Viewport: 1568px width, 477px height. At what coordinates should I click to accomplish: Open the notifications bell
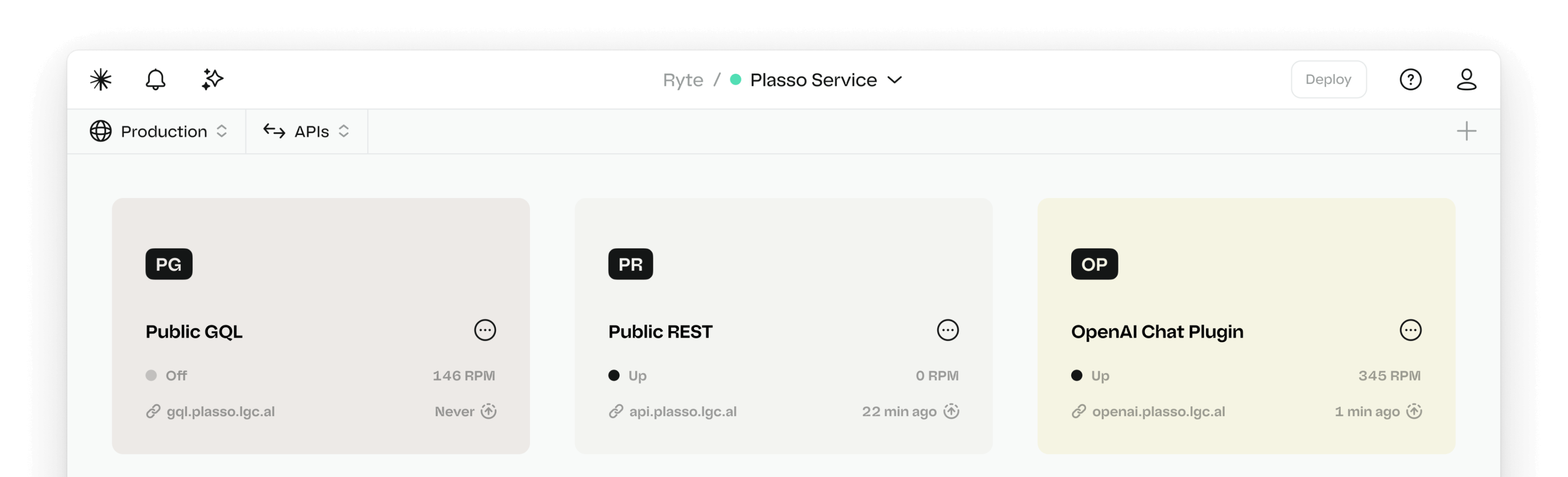155,80
